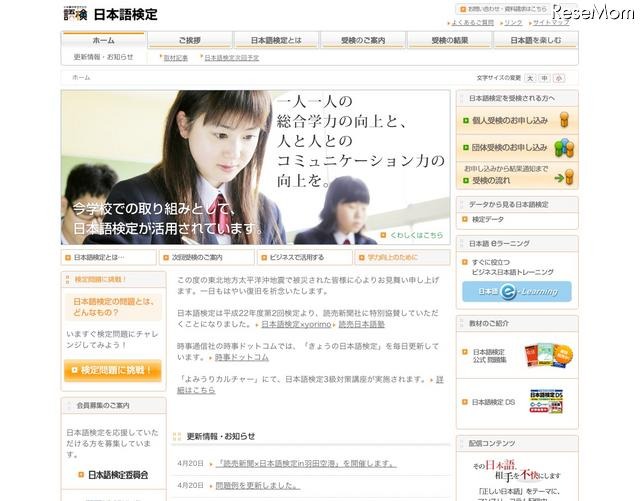This screenshot has height=501, width=640.
Task: Set text size to 中 (medium)
Action: pos(544,77)
